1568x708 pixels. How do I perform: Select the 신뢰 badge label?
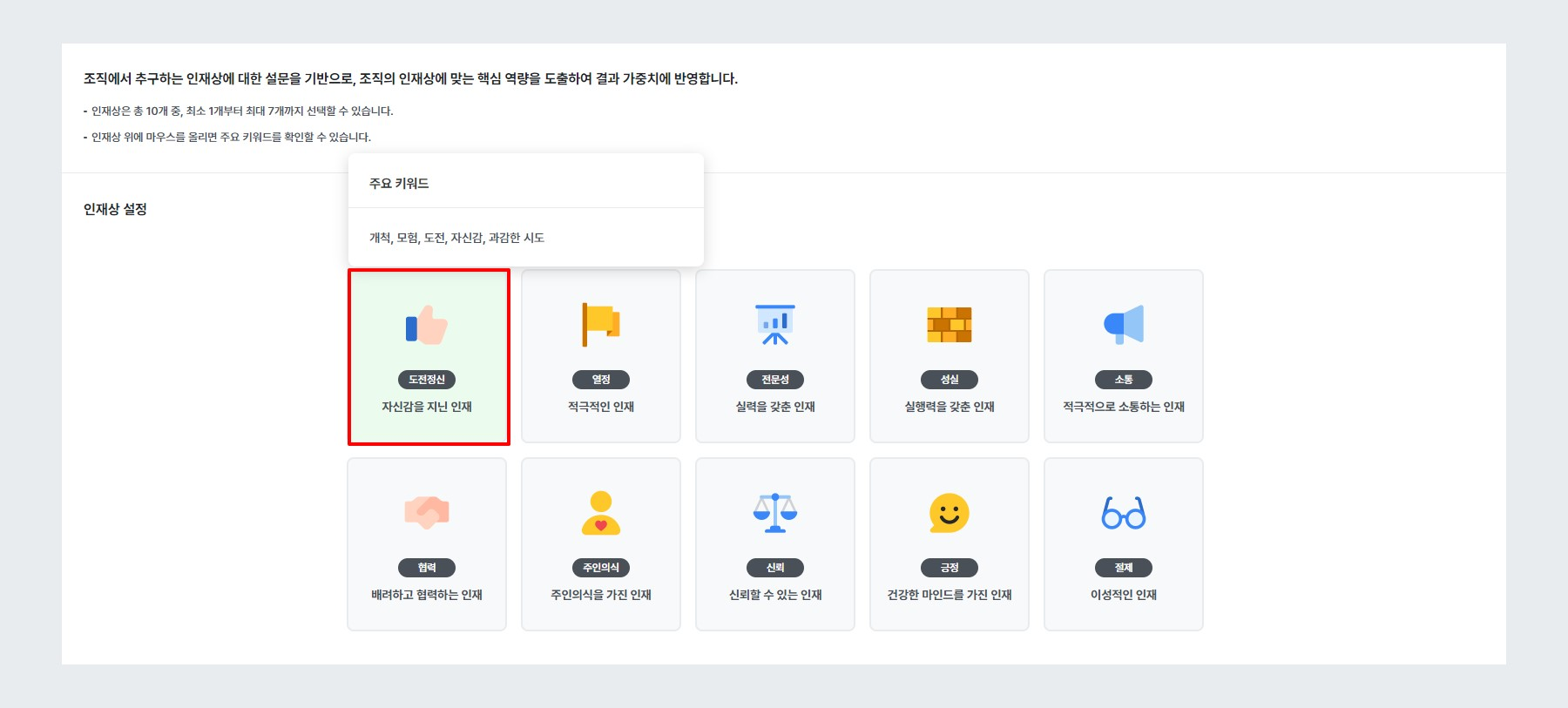(x=775, y=568)
